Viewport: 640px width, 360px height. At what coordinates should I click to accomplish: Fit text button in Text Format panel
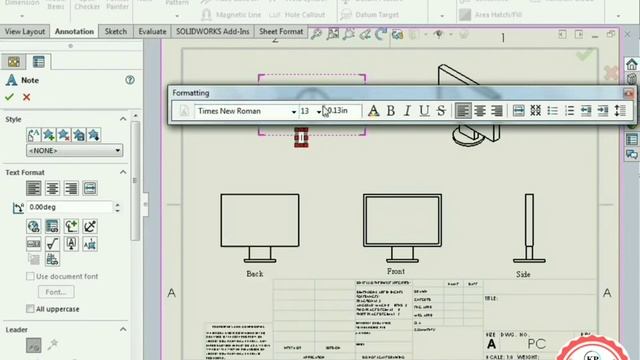90,188
